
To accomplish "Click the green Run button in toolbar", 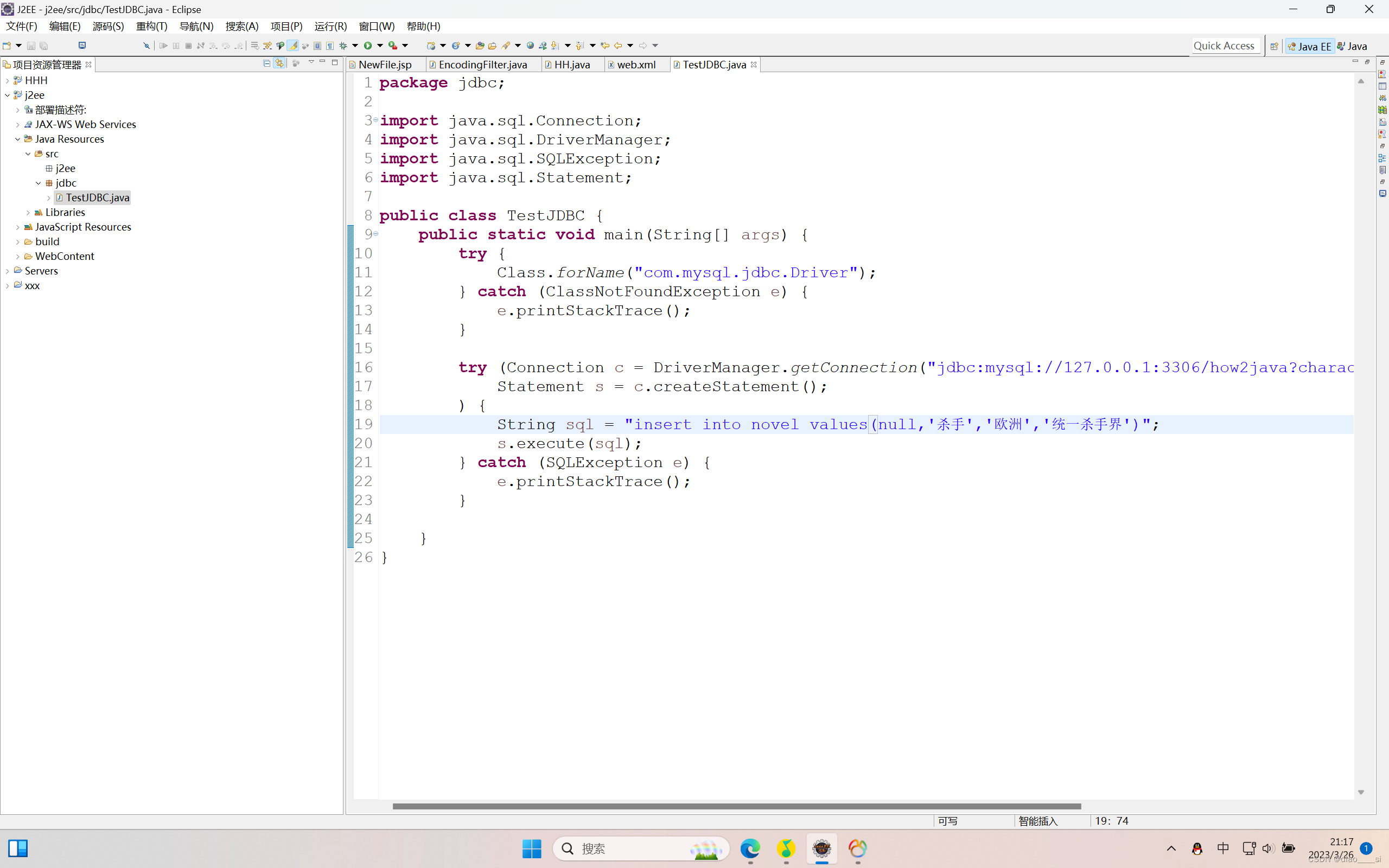I will (368, 46).
